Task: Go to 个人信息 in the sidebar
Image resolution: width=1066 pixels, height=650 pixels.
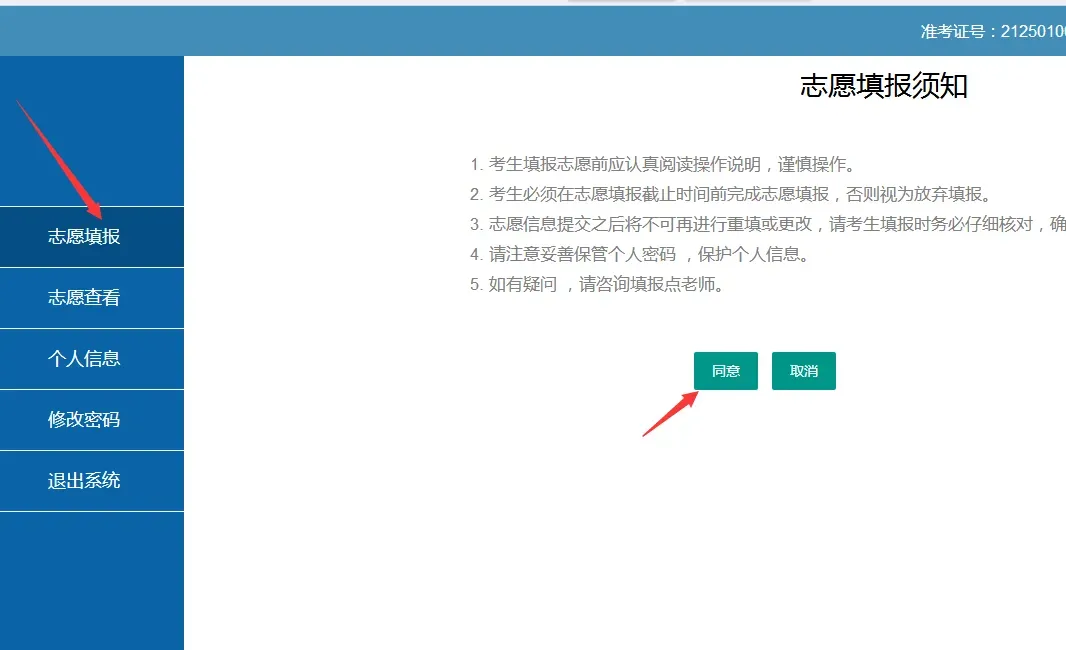Action: point(92,359)
